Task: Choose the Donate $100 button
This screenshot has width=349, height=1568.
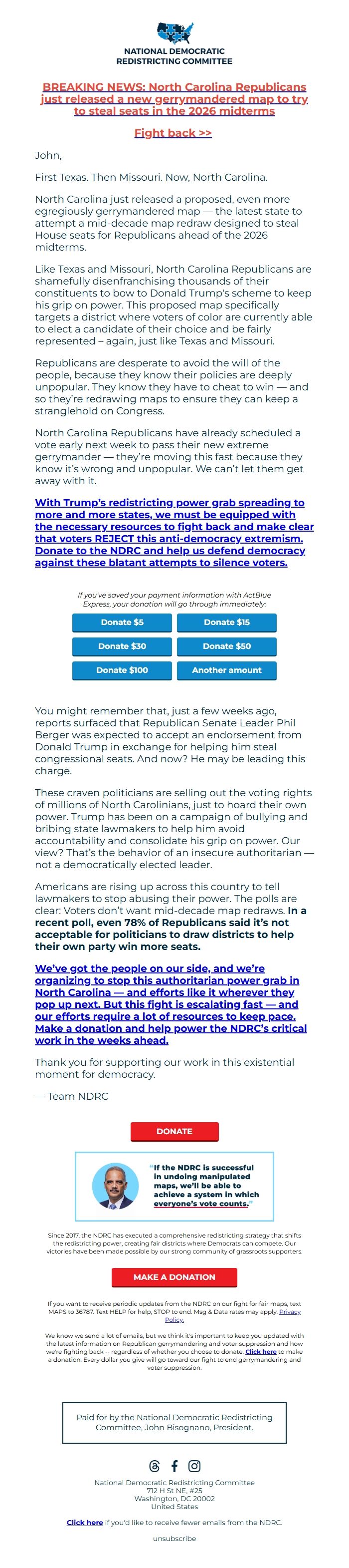Action: point(122,669)
